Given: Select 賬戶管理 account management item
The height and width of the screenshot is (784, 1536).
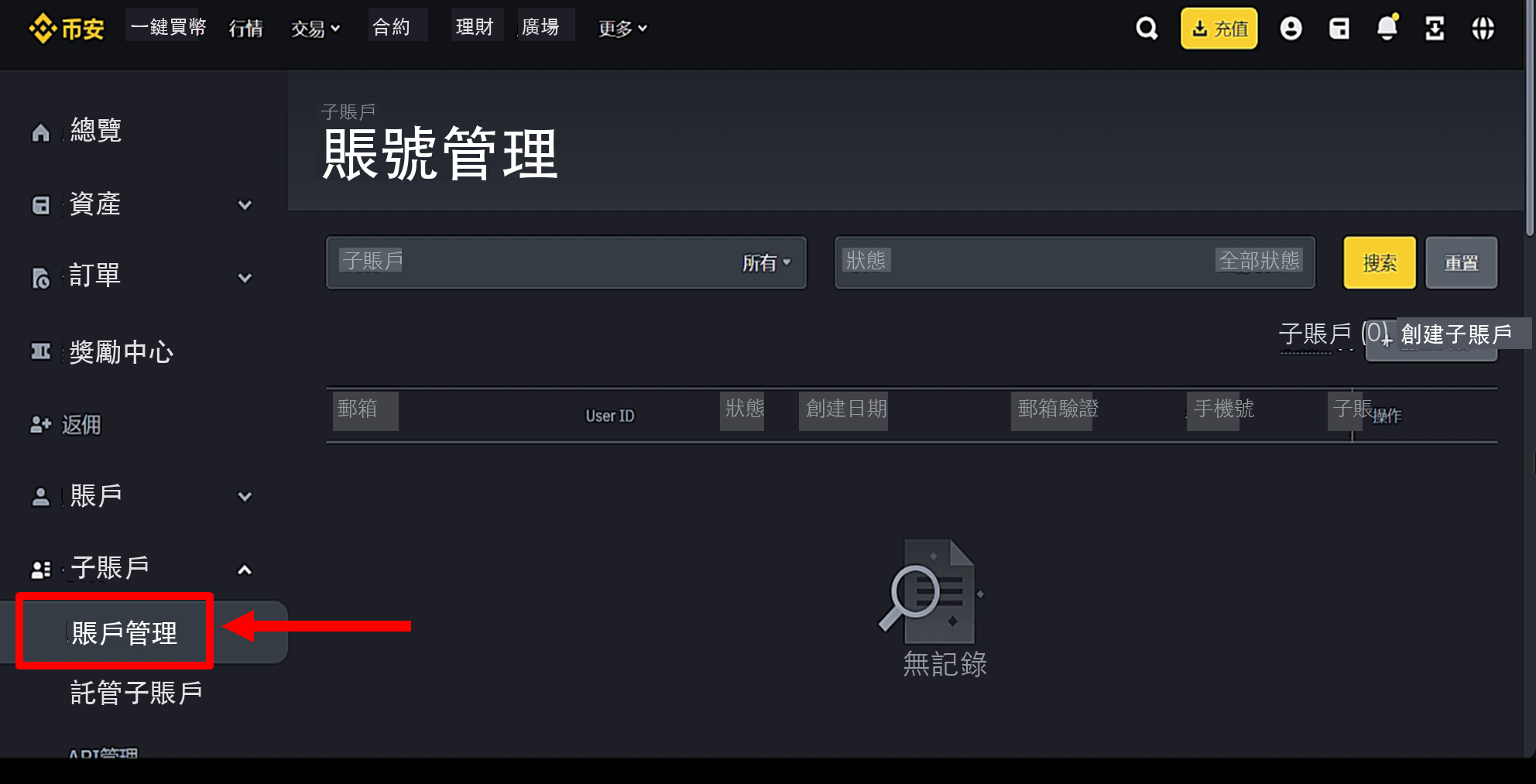Looking at the screenshot, I should tap(125, 633).
